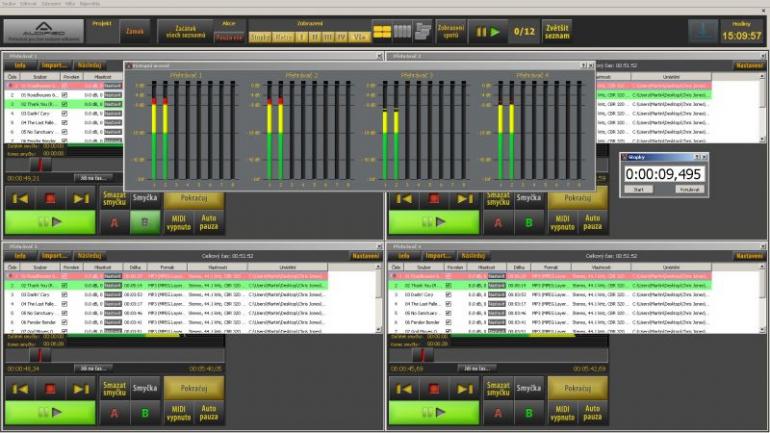Stop playback in Player 3
The height and width of the screenshot is (433, 770).
click(x=50, y=389)
